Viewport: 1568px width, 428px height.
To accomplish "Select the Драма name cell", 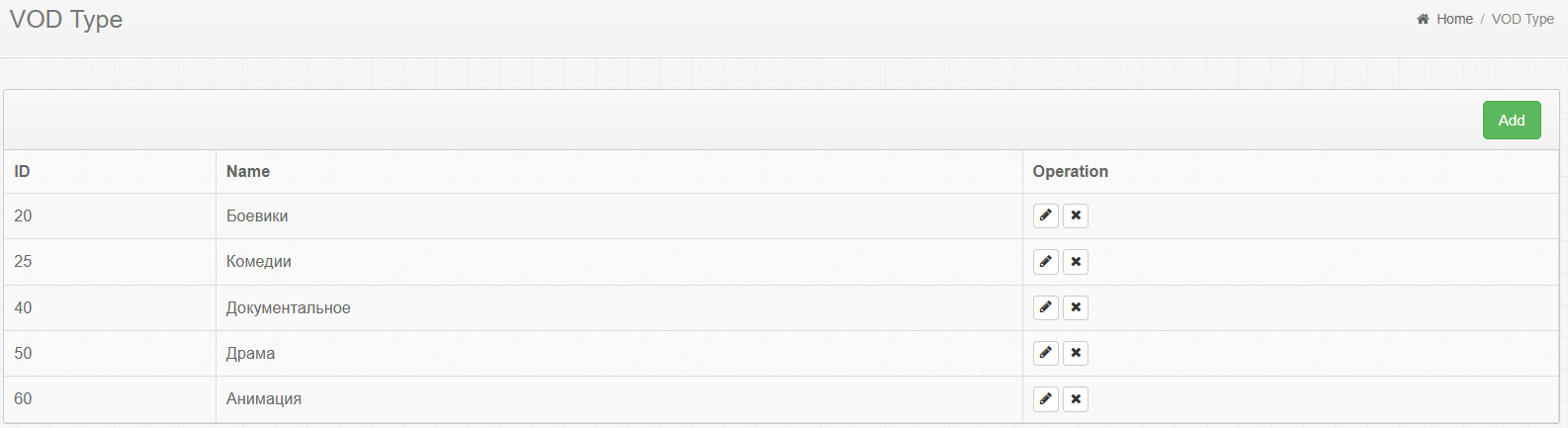I will tap(250, 353).
